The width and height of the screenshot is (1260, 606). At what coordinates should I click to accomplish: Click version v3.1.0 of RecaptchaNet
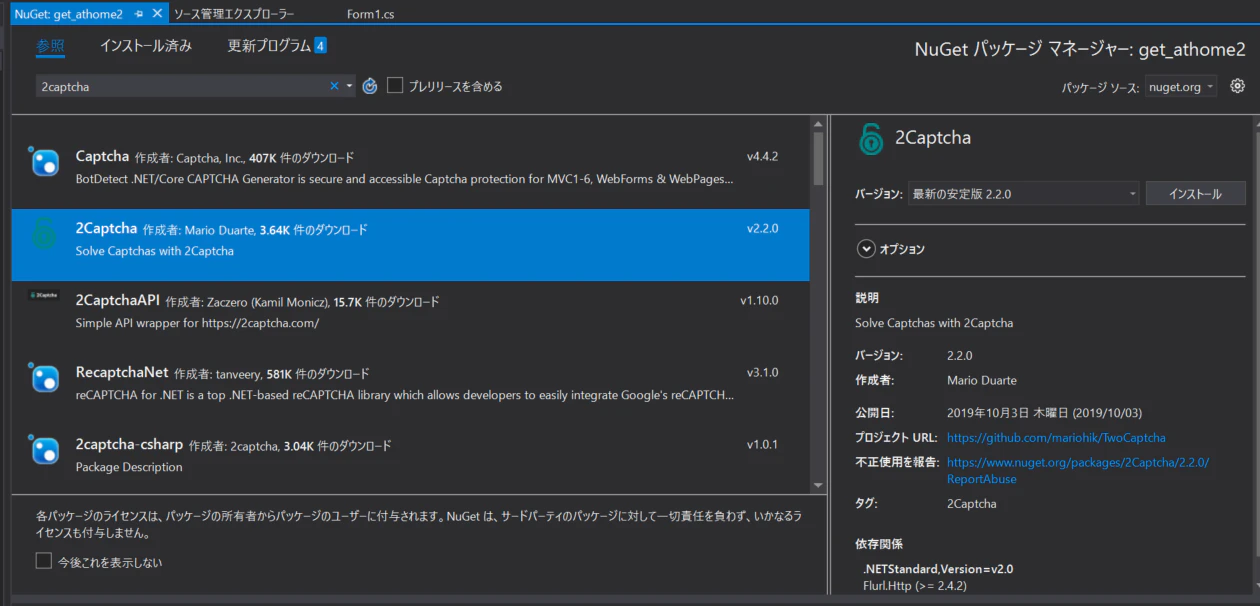[x=762, y=373]
